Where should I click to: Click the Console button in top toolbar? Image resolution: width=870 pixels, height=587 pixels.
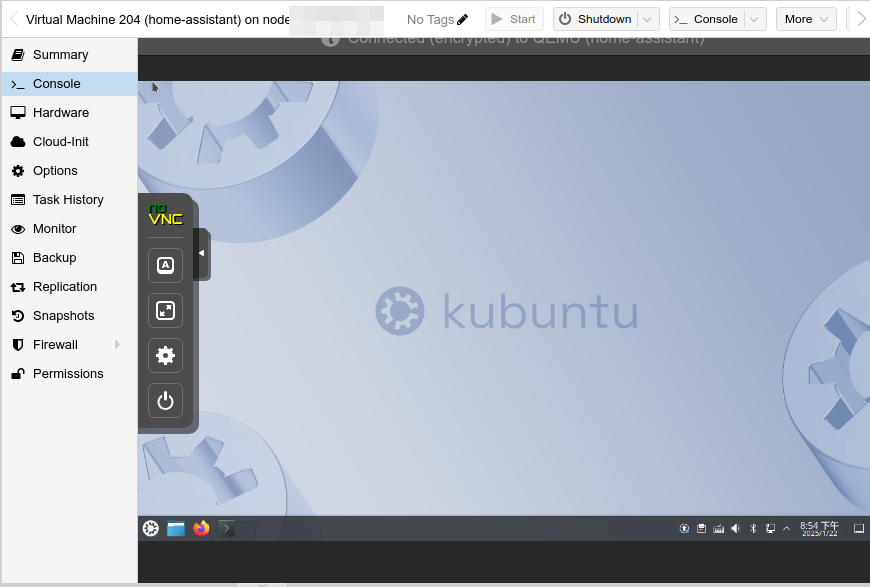point(706,19)
